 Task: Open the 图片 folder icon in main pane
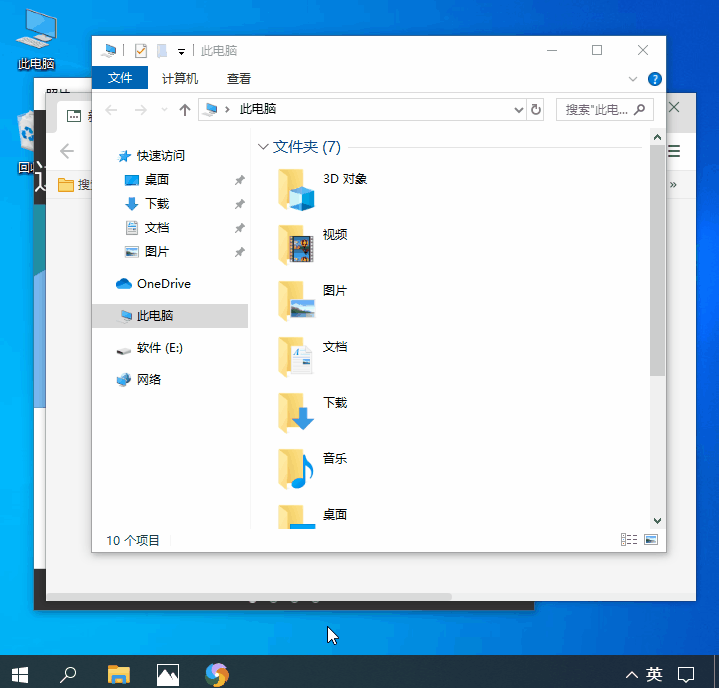(296, 301)
